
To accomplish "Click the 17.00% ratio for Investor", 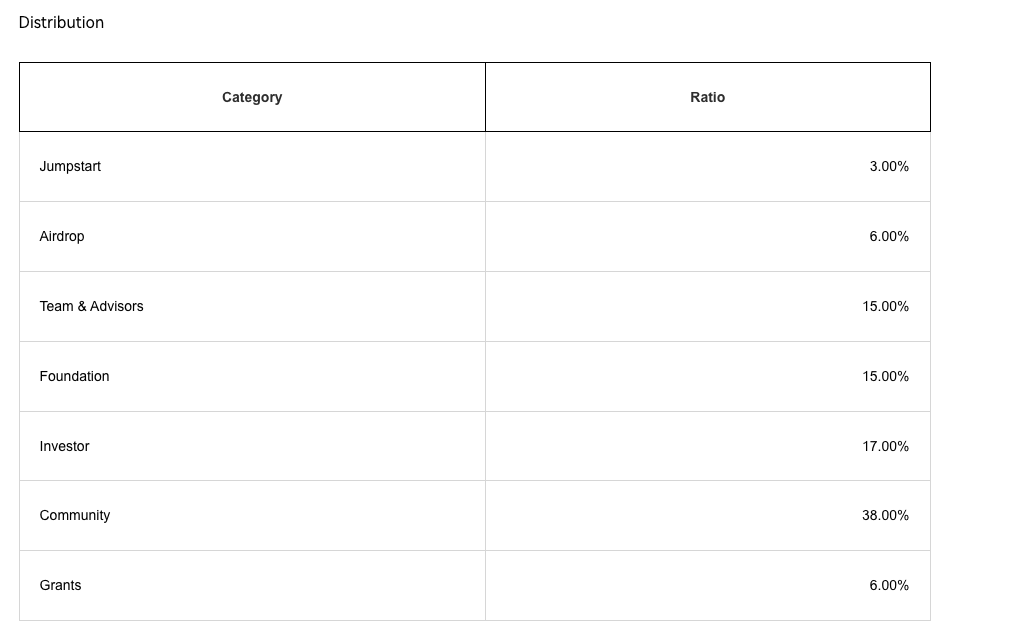I will 885,446.
